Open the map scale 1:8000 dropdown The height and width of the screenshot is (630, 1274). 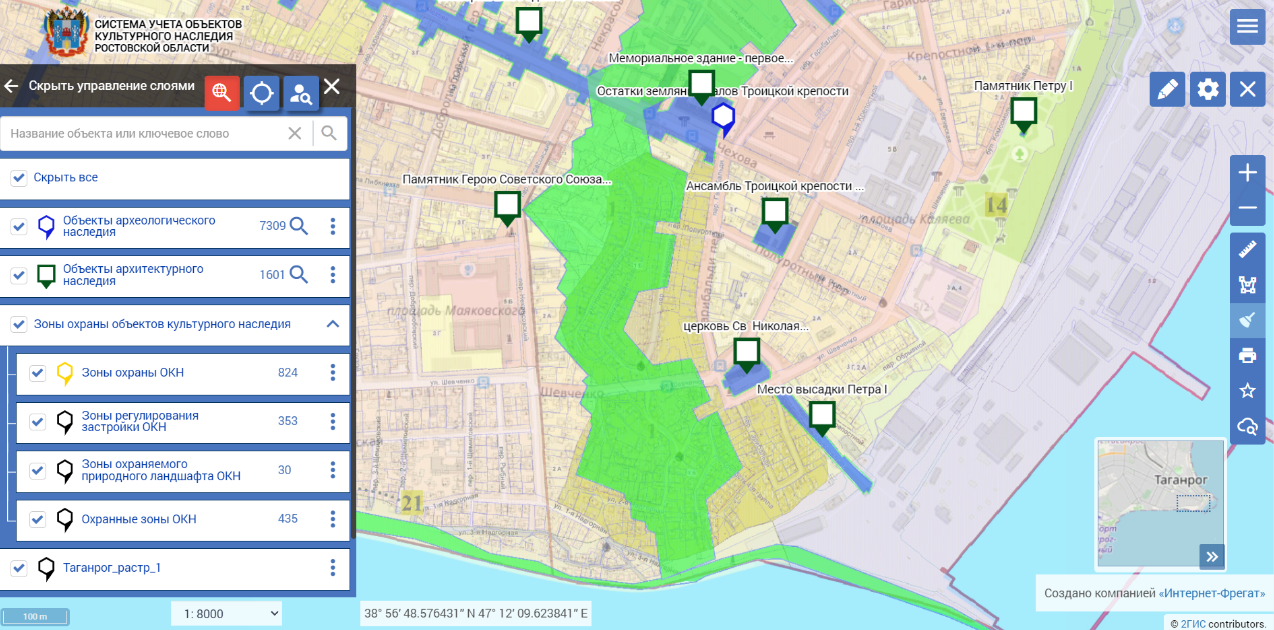tap(227, 613)
